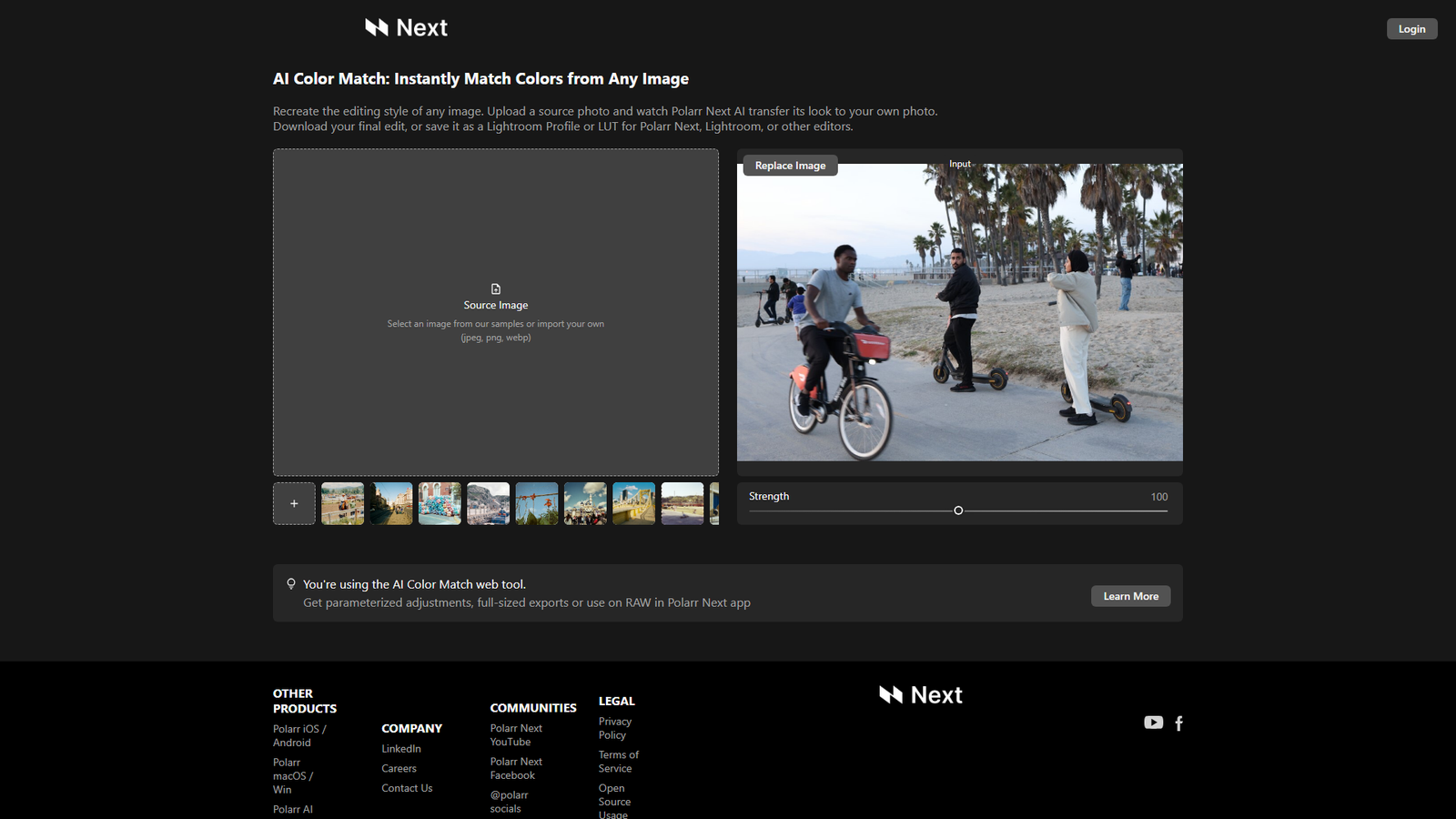Screen dimensions: 1456x819
Task: Select the orange flowers sample thumbnail
Action: pos(537,503)
